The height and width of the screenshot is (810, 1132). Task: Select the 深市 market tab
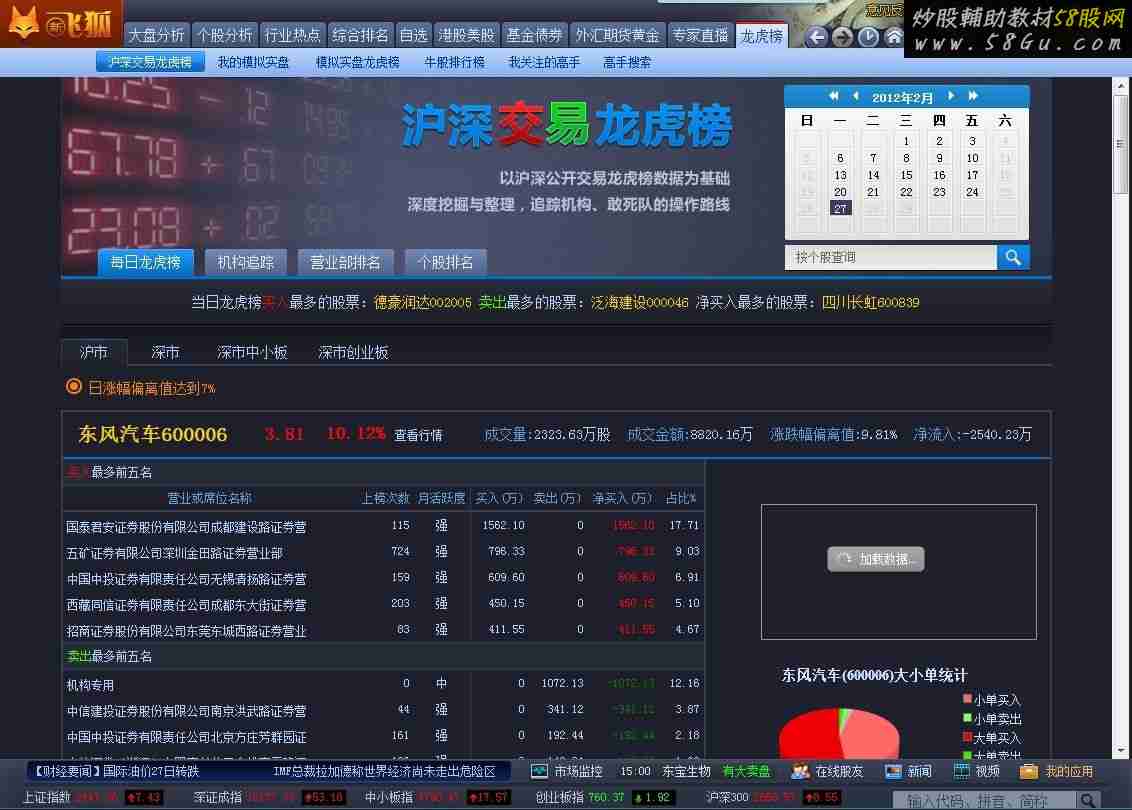click(x=165, y=352)
